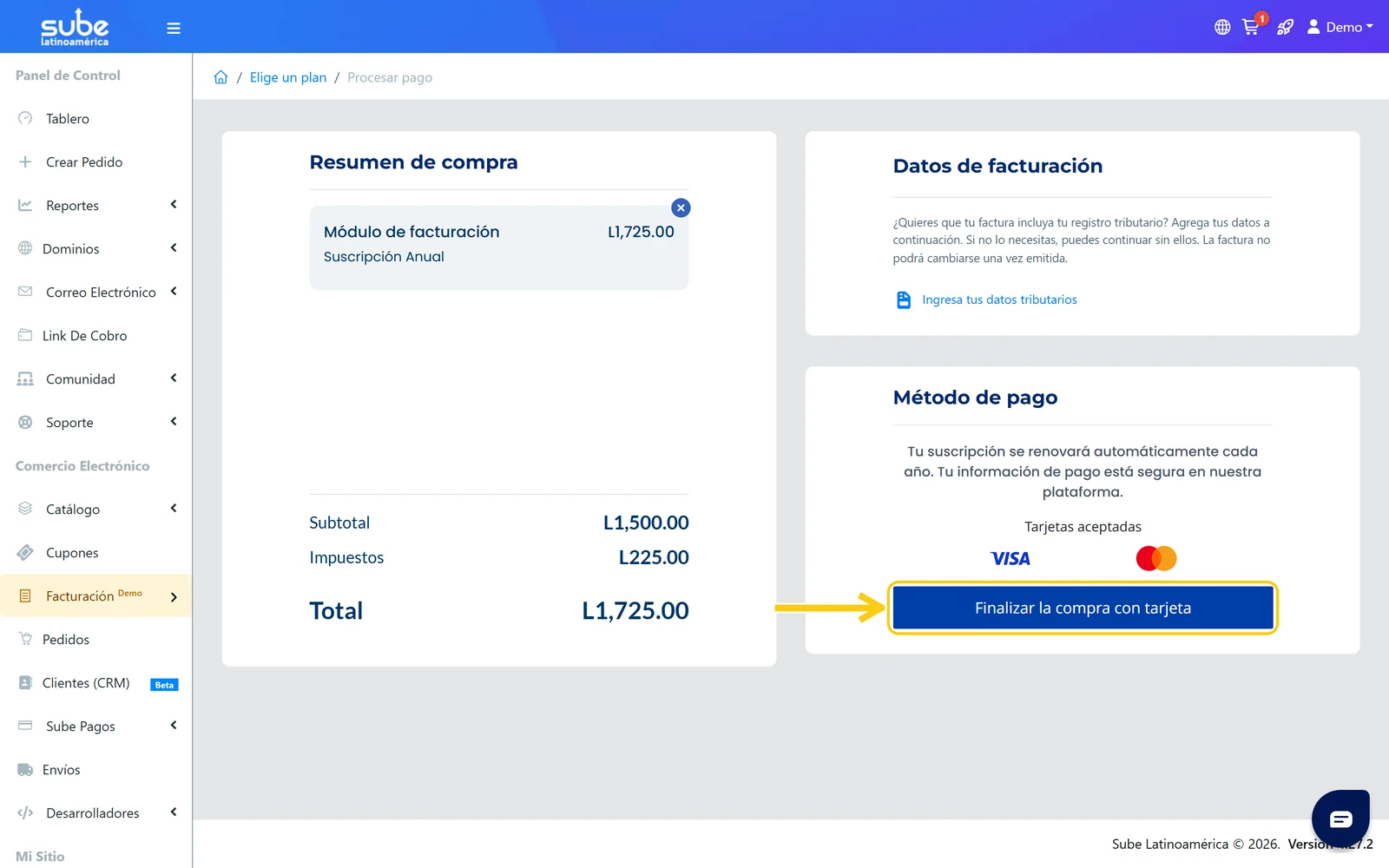Image resolution: width=1389 pixels, height=868 pixels.
Task: Click the Cupones ticket icon
Action: (x=25, y=552)
